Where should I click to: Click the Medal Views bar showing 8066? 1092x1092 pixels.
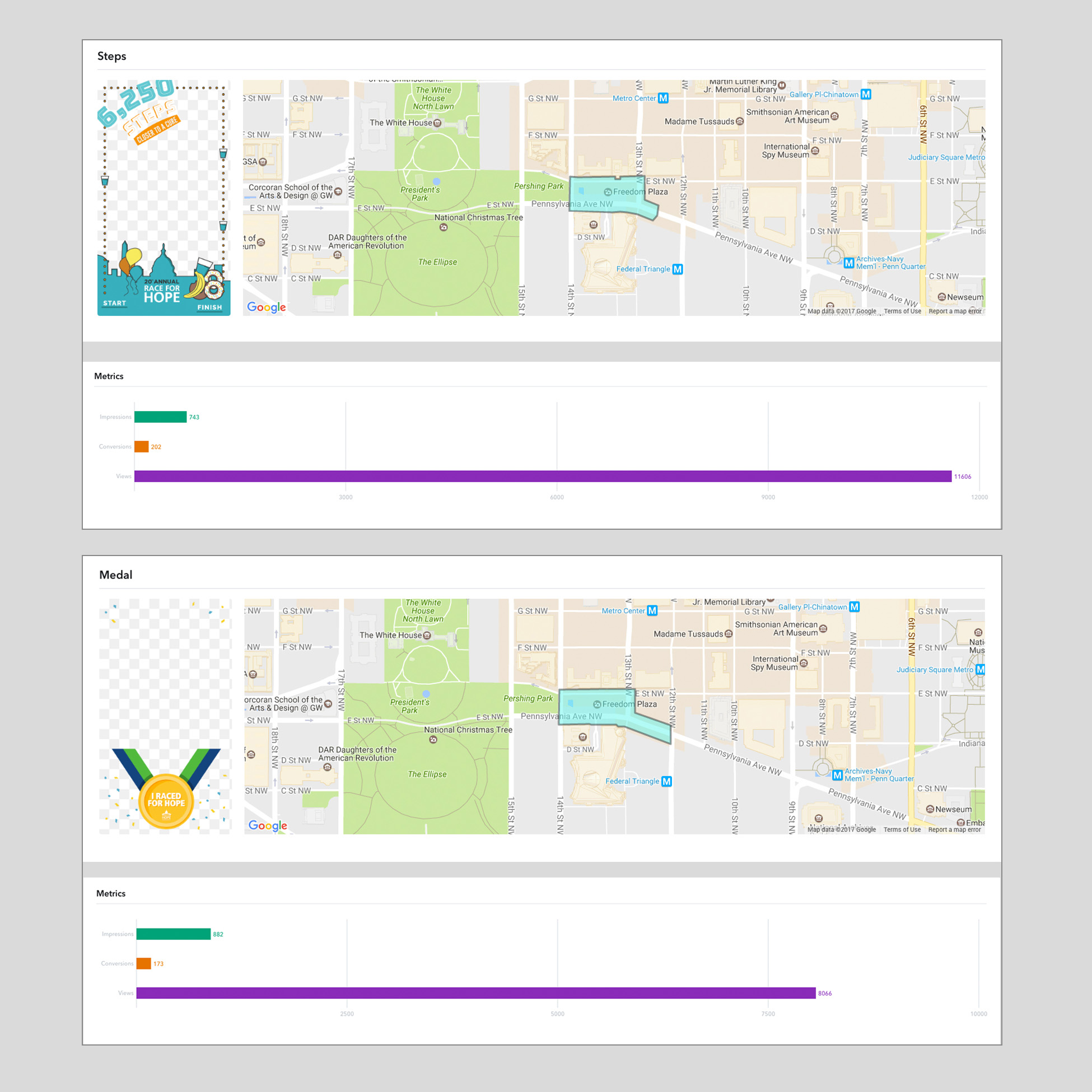point(476,993)
